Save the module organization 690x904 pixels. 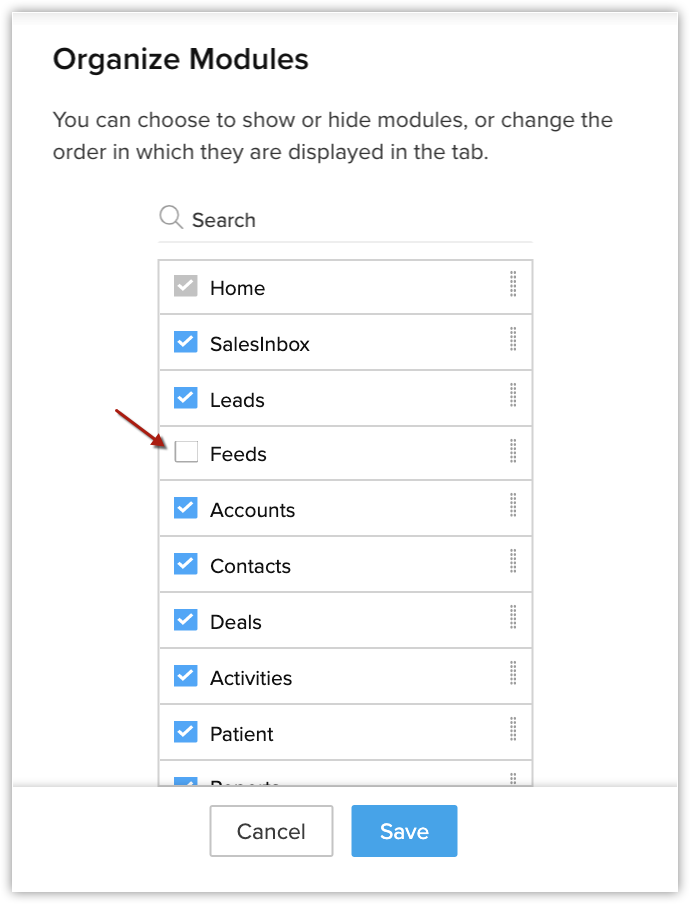point(404,831)
